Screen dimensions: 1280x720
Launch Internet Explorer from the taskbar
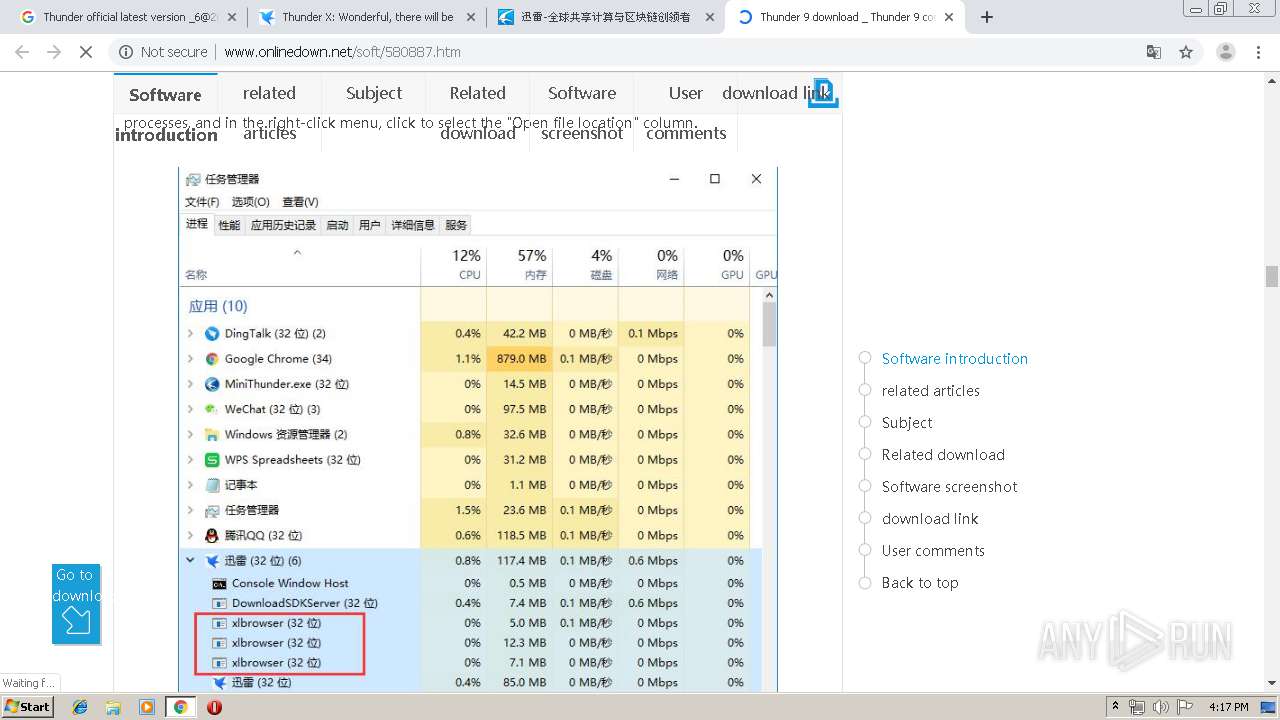click(x=80, y=706)
